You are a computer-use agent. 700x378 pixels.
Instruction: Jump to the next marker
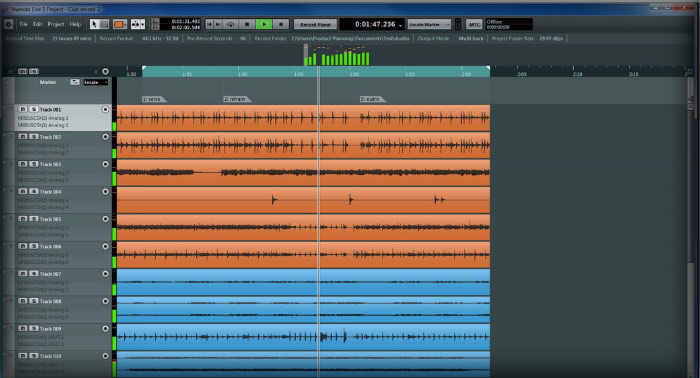[218, 24]
